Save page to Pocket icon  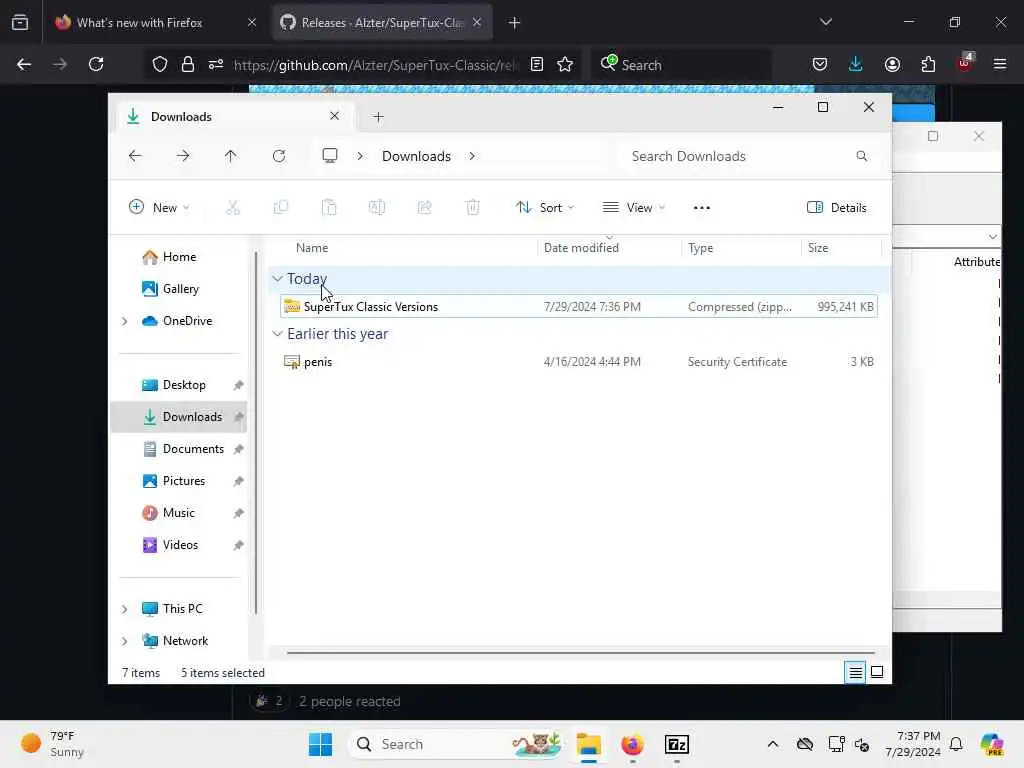[820, 64]
